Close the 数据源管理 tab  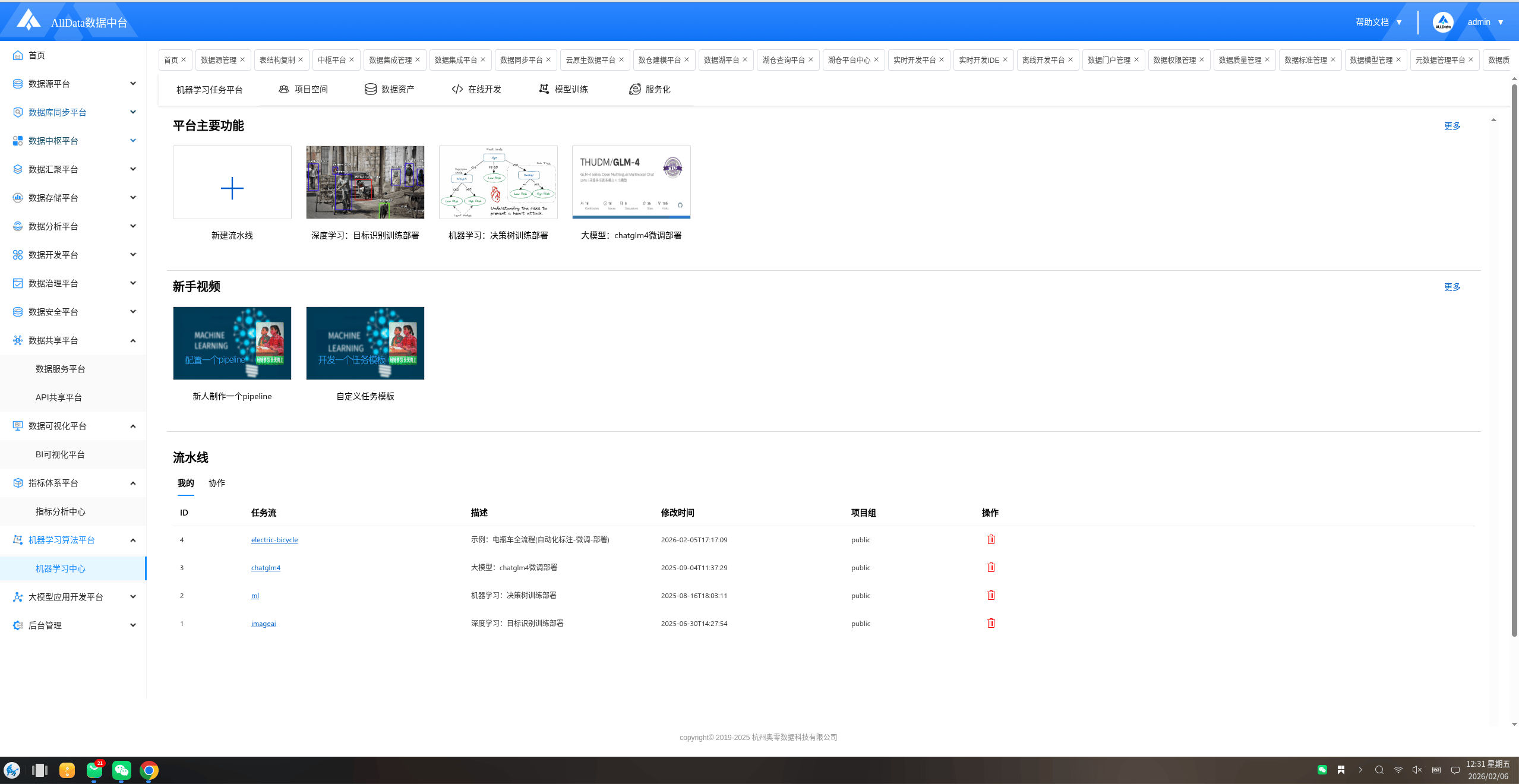pyautogui.click(x=242, y=59)
